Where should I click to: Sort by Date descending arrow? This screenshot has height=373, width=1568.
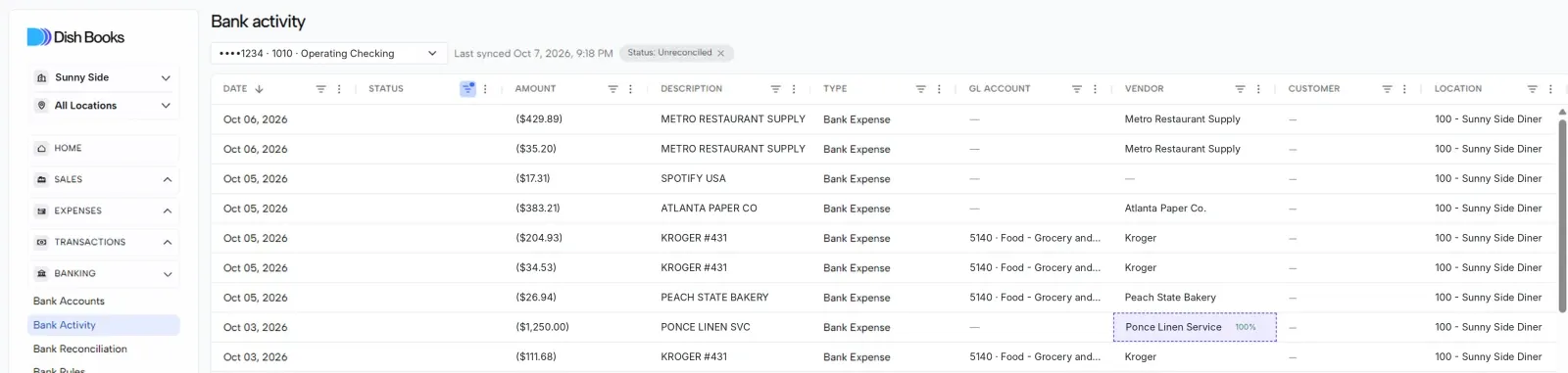[x=259, y=89]
